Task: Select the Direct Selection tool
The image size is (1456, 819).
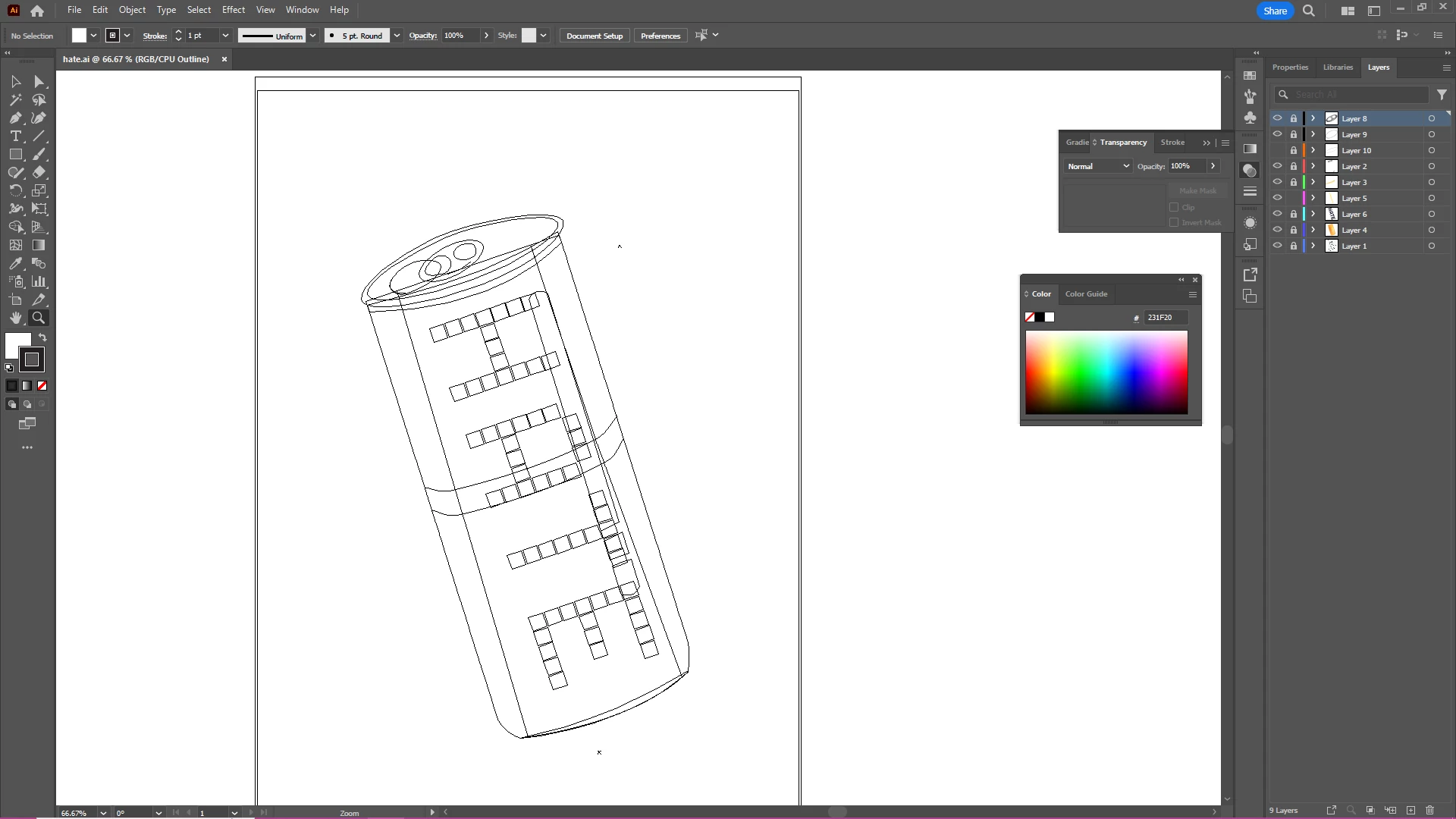Action: tap(39, 82)
